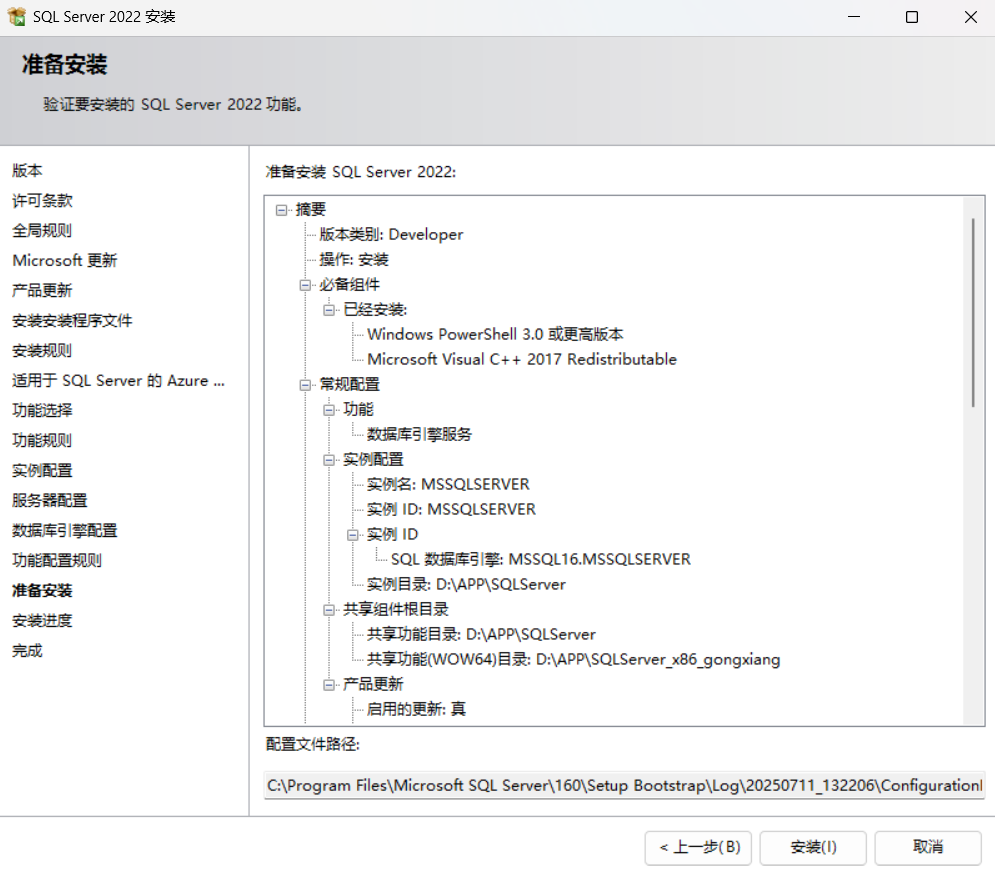Maximize the SQL Server 2022 安装 window
The height and width of the screenshot is (869, 995).
[x=912, y=17]
